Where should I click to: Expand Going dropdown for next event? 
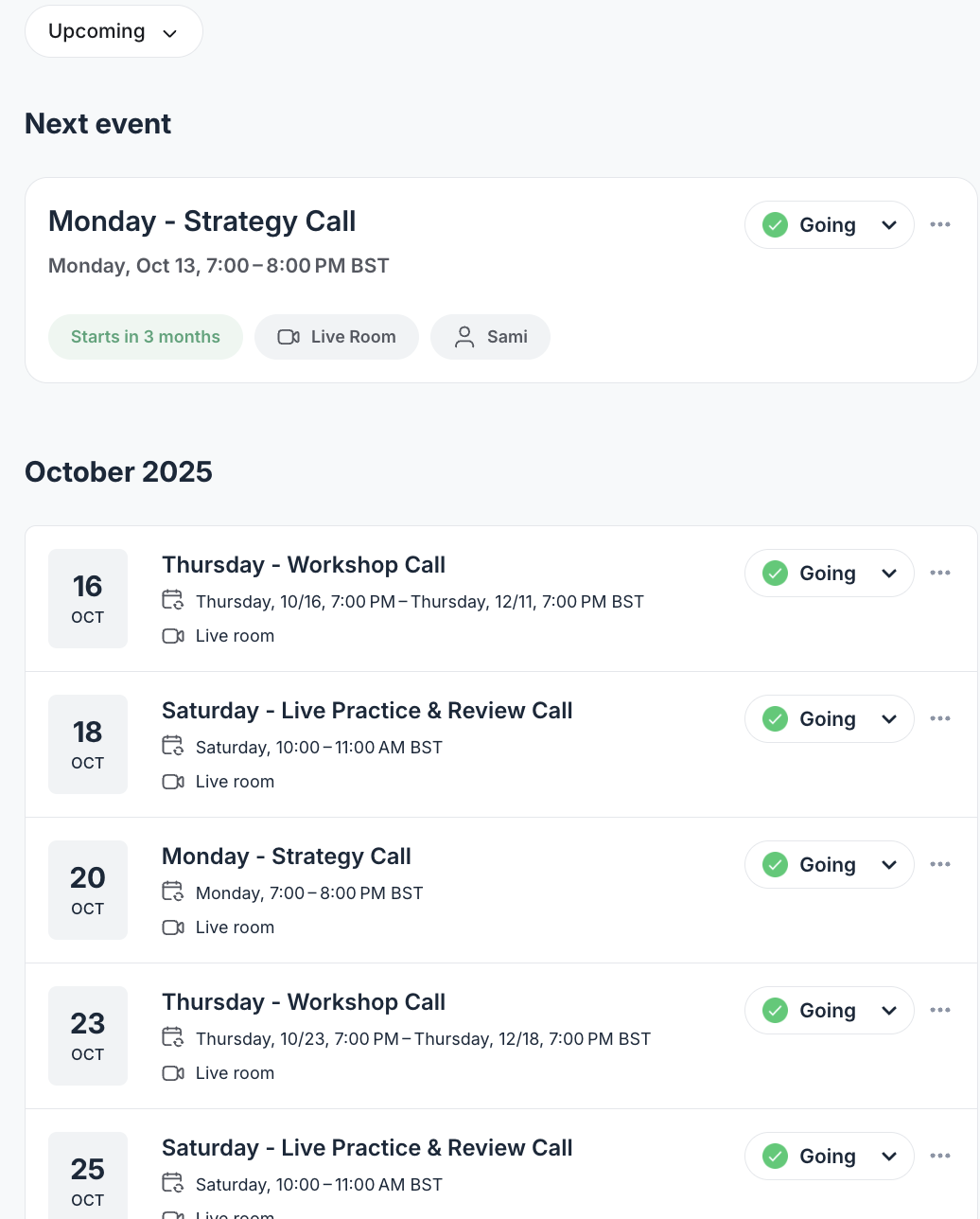click(889, 225)
